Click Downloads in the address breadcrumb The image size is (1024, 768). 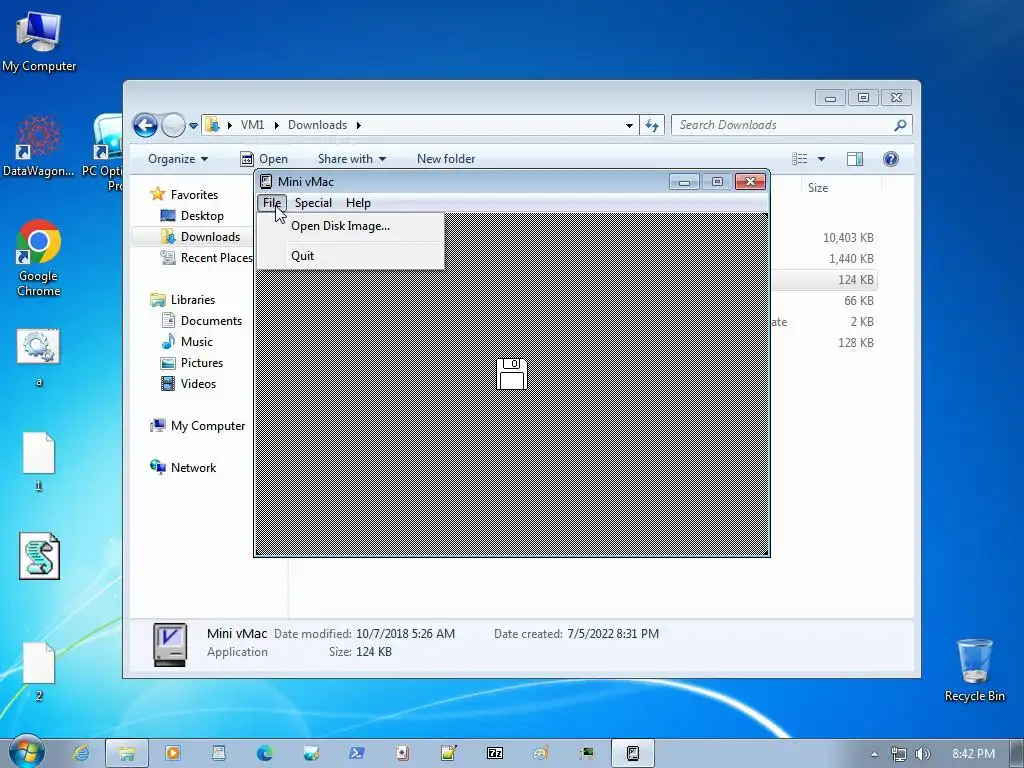point(317,125)
